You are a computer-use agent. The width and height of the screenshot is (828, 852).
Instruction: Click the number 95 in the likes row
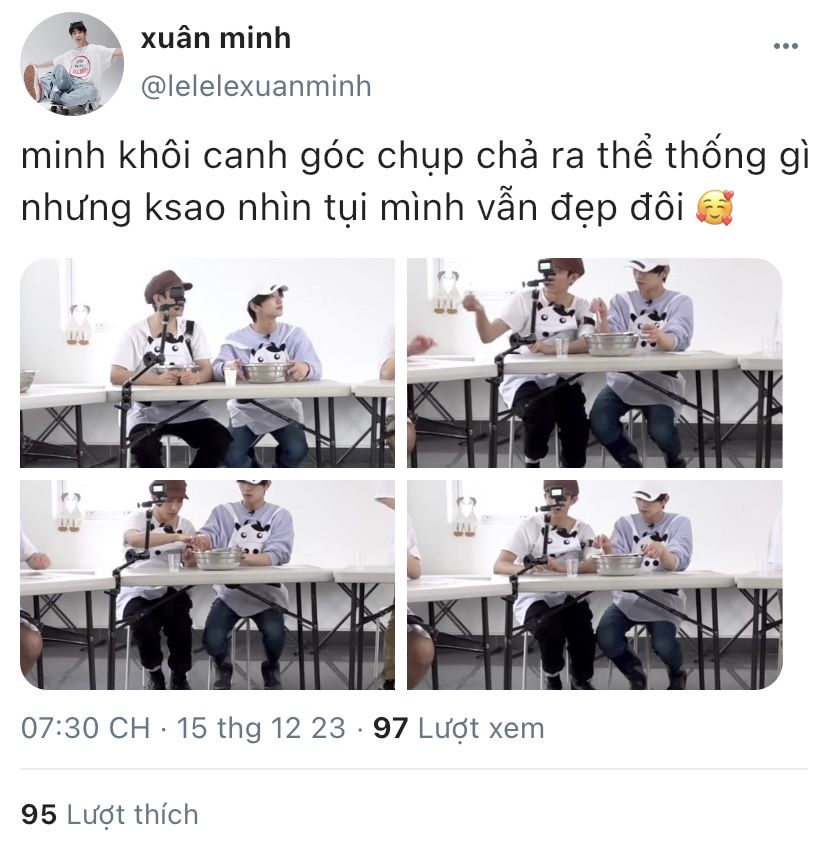39,815
